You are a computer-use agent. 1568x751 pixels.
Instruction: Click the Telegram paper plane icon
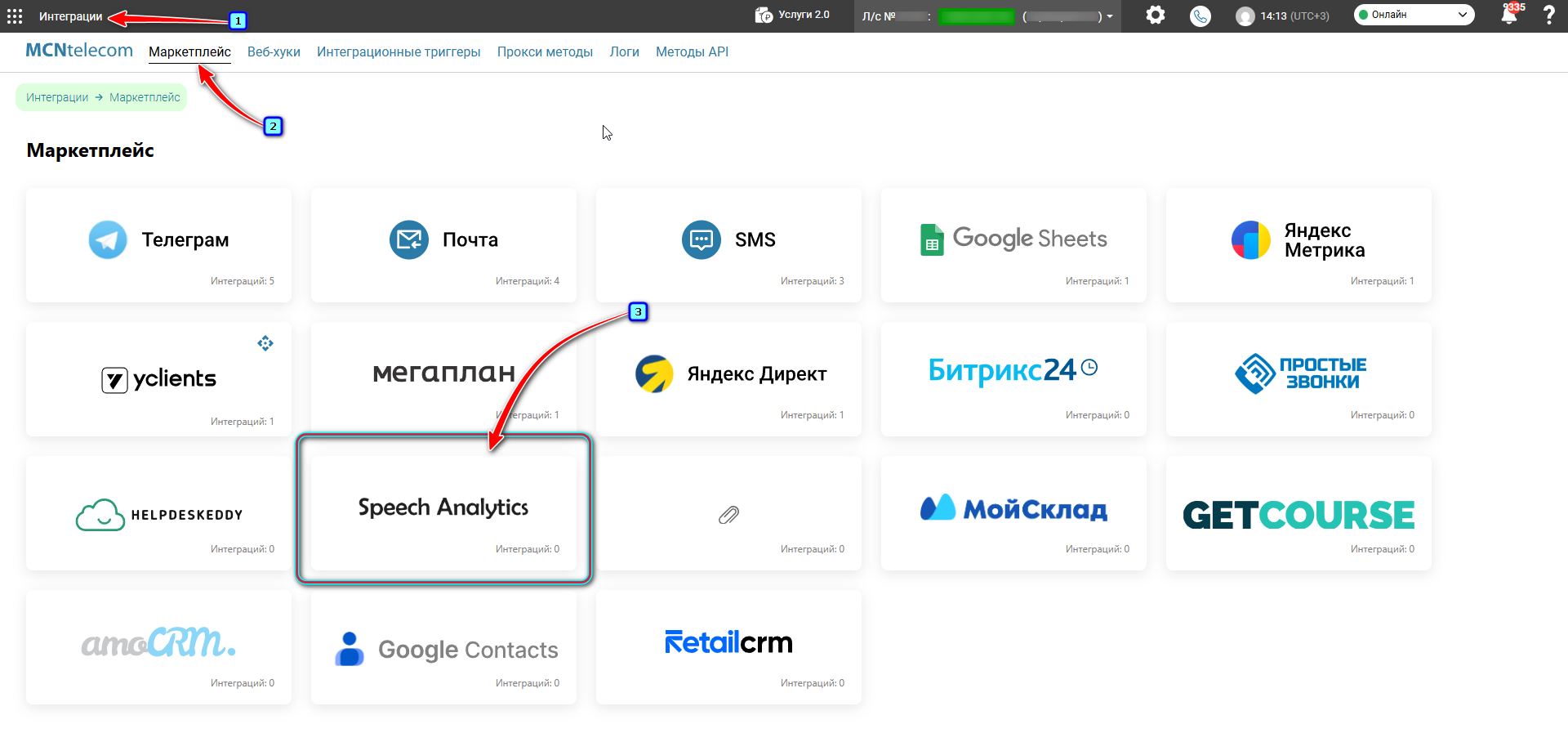(108, 239)
